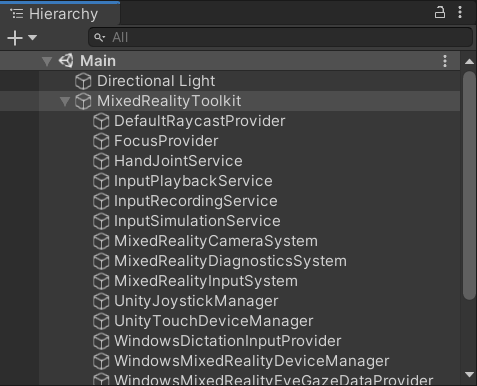This screenshot has height=386, width=477.
Task: Click the scroll up arrow
Action: pyautogui.click(x=469, y=61)
